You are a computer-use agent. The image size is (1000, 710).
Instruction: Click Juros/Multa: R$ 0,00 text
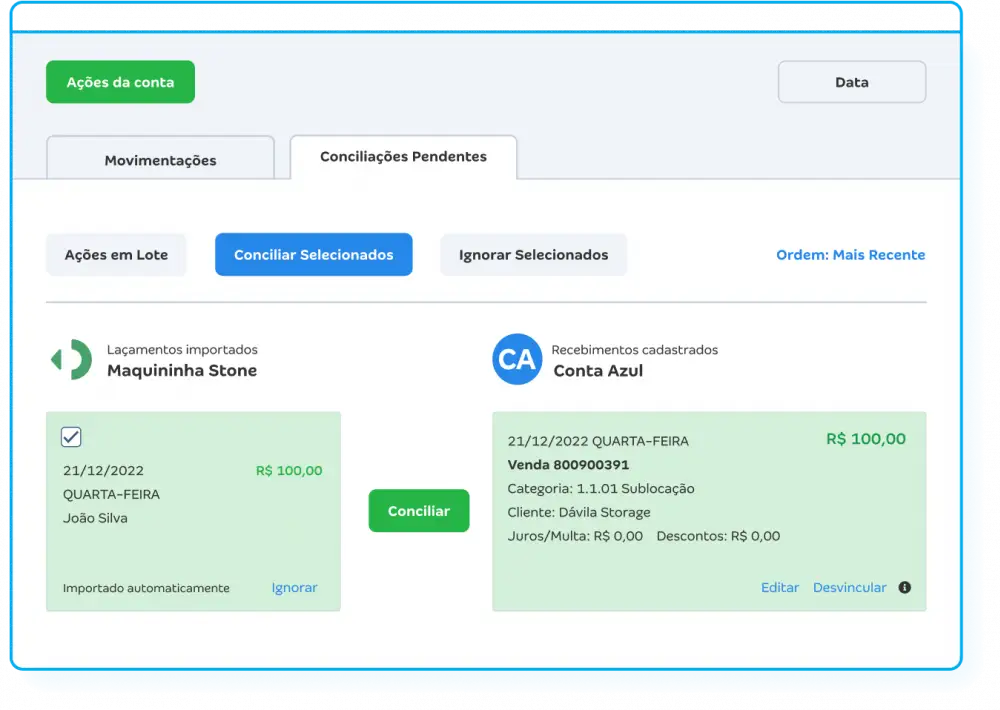pos(575,536)
